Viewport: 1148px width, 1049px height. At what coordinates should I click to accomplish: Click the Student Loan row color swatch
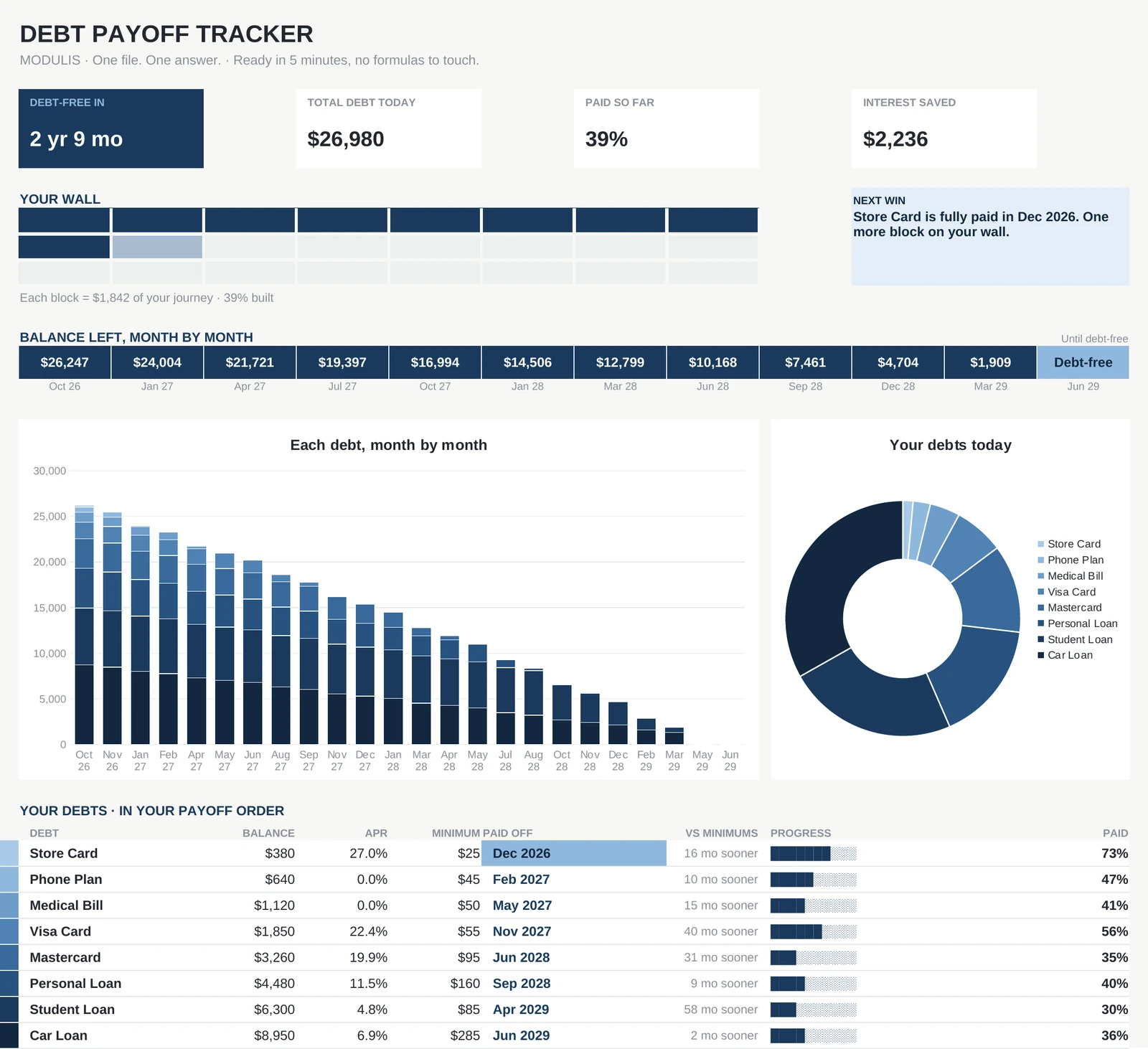tap(9, 1010)
